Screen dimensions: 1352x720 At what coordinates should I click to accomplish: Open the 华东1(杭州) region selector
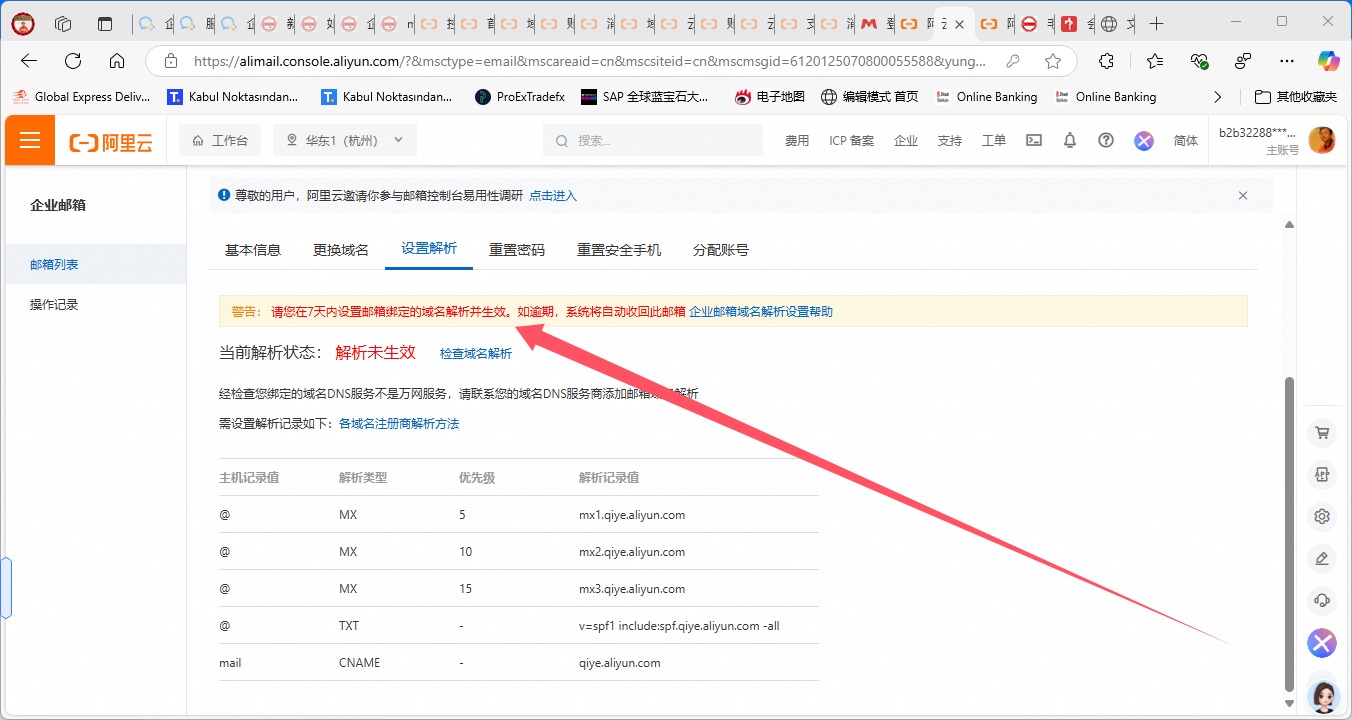(344, 140)
